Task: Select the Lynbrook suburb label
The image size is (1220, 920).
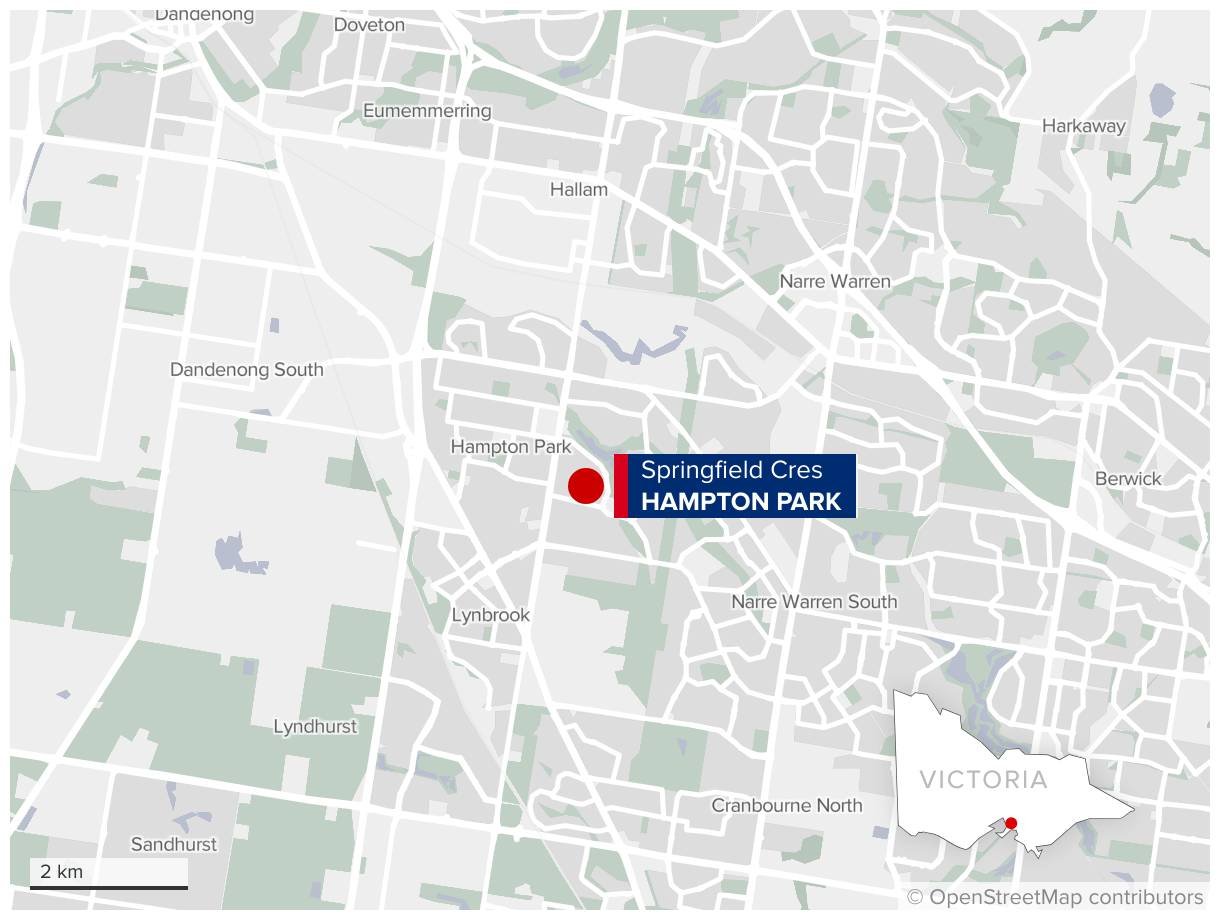Action: [491, 615]
